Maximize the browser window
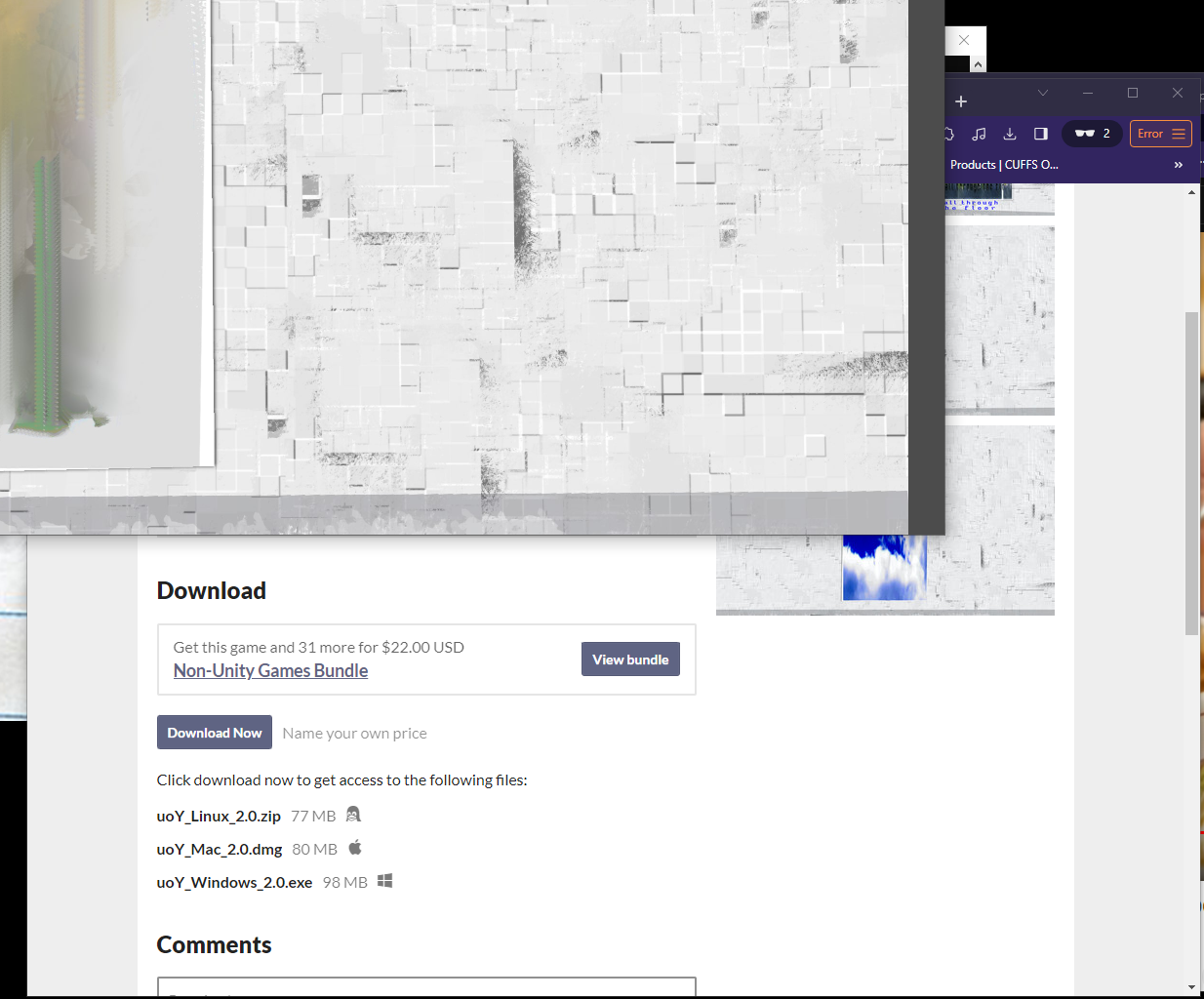The height and width of the screenshot is (999, 1204). click(x=1133, y=94)
